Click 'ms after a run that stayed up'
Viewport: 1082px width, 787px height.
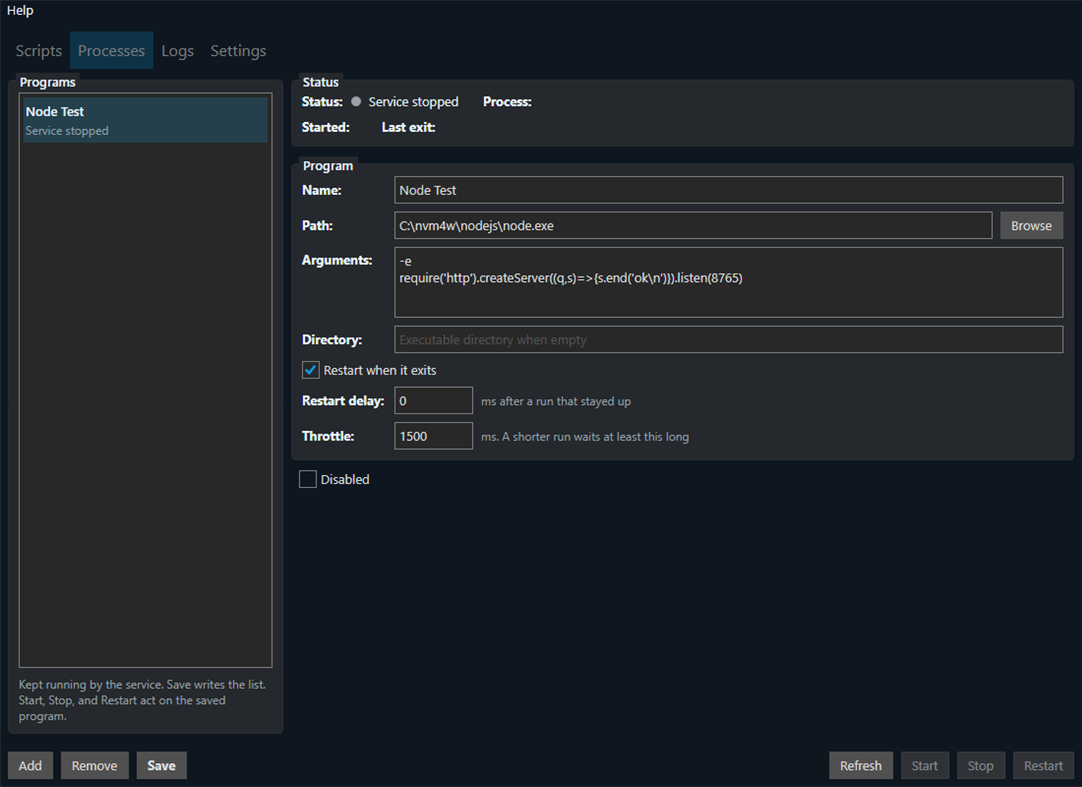556,401
